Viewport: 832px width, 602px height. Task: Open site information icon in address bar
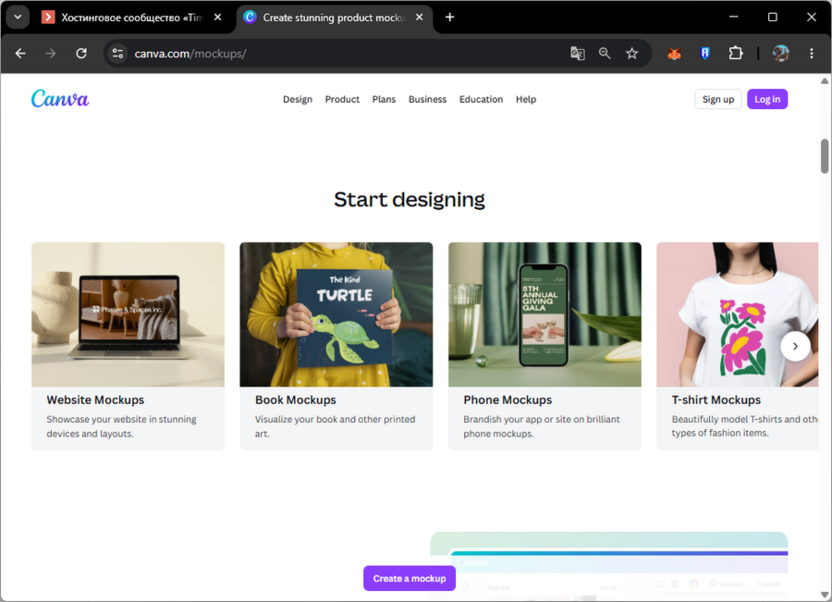pos(118,54)
